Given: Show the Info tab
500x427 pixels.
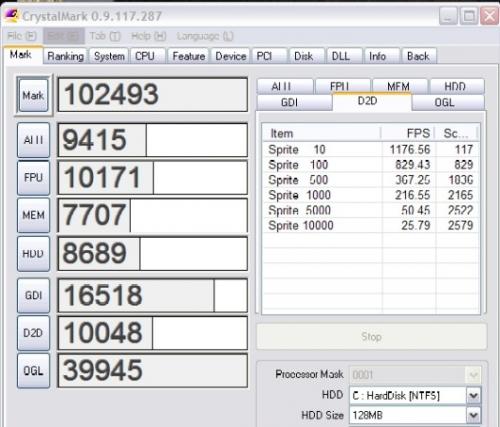Looking at the screenshot, I should click(x=382, y=56).
